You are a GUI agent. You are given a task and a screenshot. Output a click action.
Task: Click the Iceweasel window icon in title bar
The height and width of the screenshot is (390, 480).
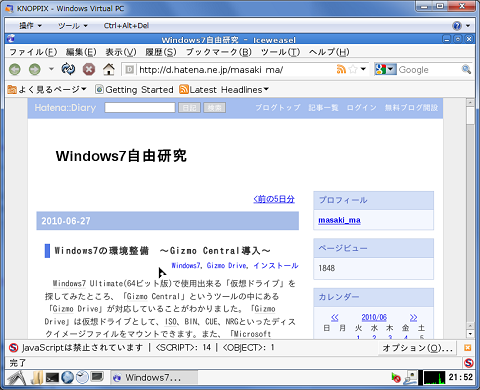pyautogui.click(x=11, y=39)
